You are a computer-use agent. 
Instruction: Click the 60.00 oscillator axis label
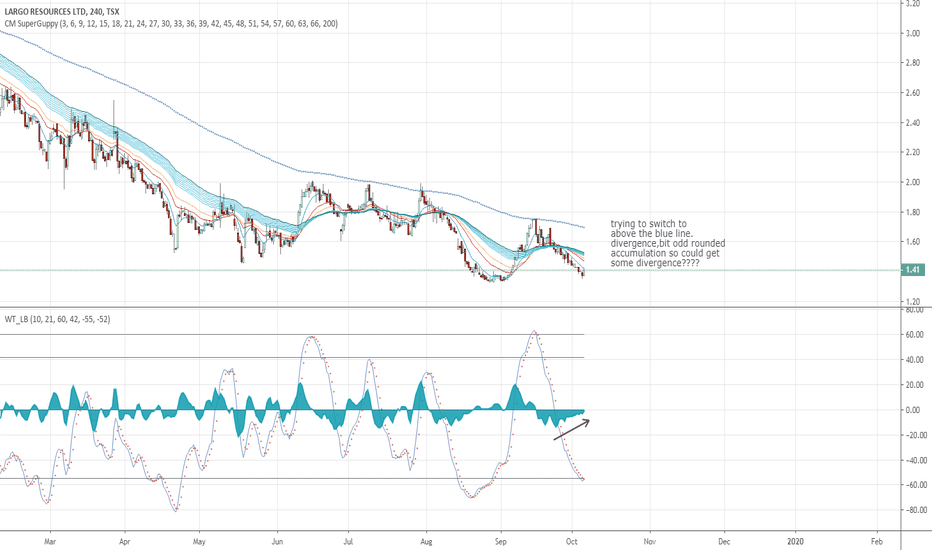coord(915,335)
